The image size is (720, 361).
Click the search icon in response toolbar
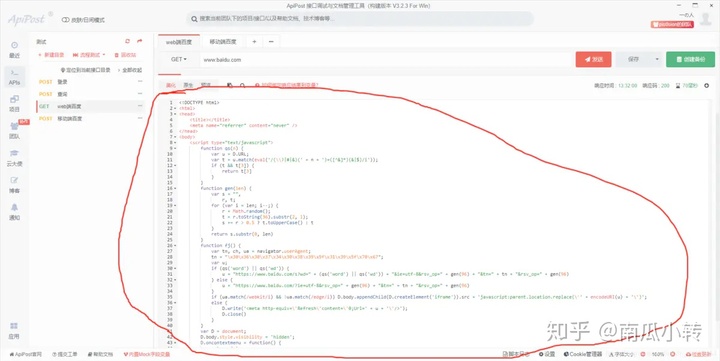[242, 85]
